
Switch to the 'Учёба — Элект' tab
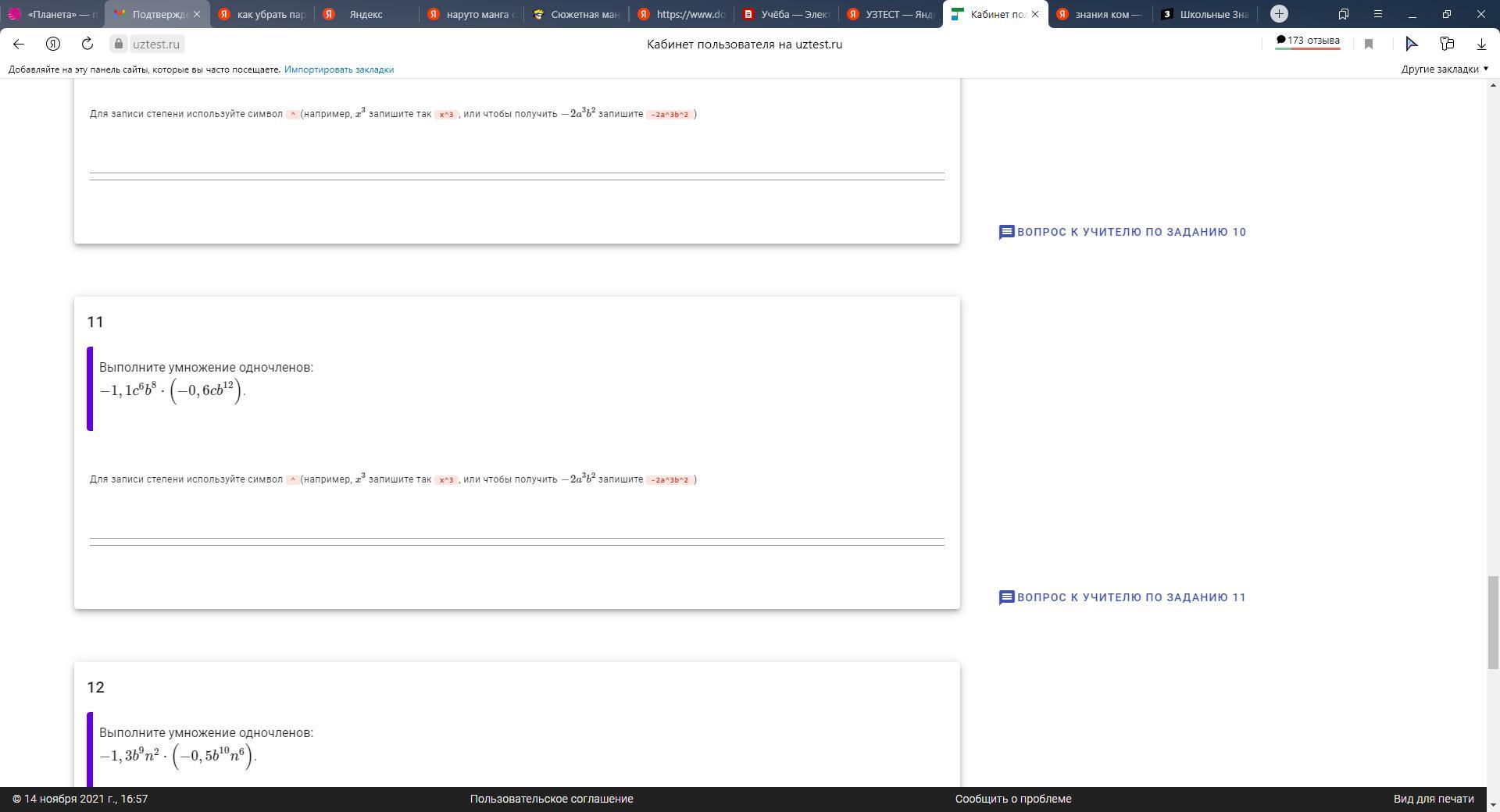[785, 14]
